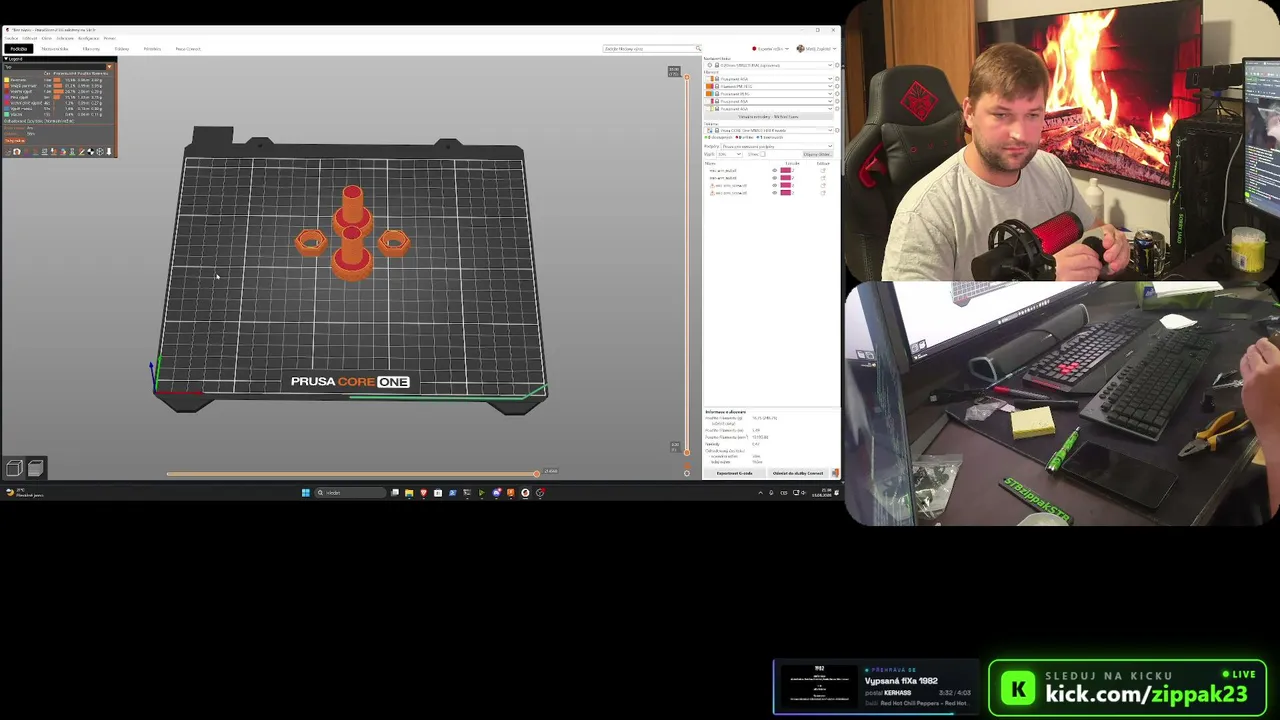
Task: Open File Explorer from the taskbar
Action: pyautogui.click(x=409, y=492)
